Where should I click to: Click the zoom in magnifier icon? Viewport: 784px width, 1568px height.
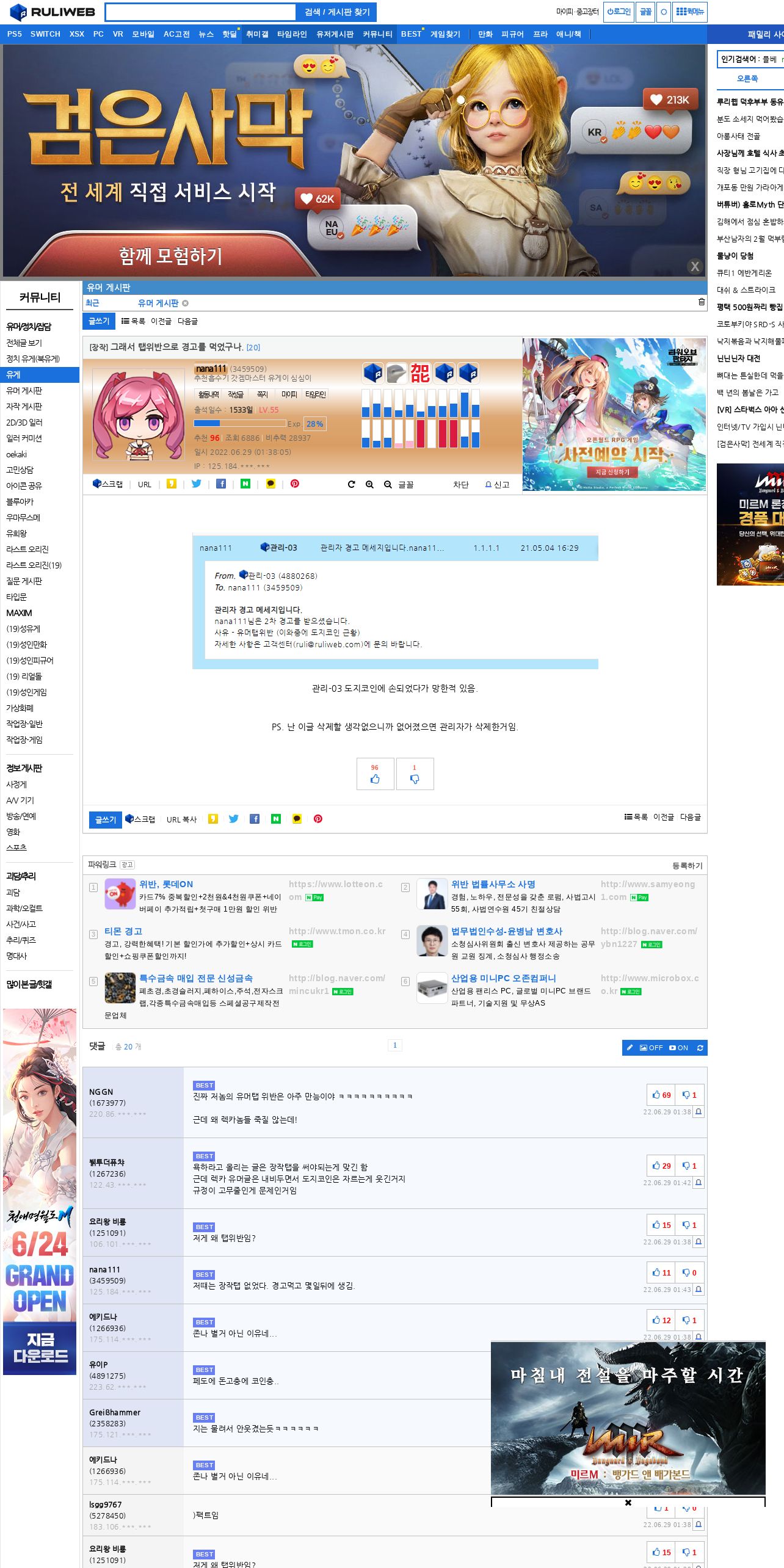click(x=369, y=484)
